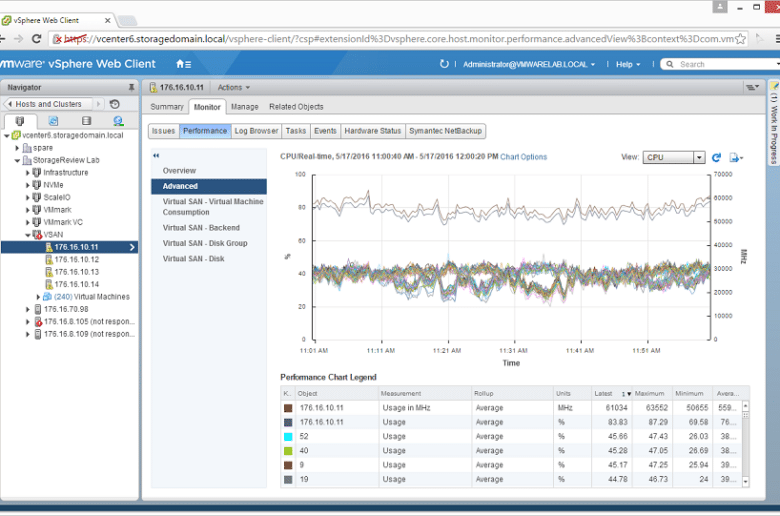Open the Symantec NetBackup sub-tab
The height and width of the screenshot is (516, 780).
tap(446, 131)
